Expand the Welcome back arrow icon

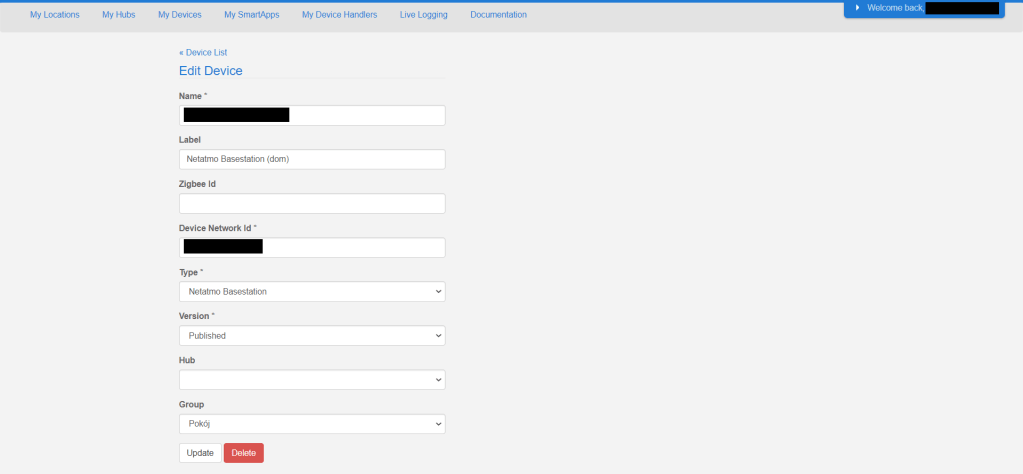click(857, 8)
